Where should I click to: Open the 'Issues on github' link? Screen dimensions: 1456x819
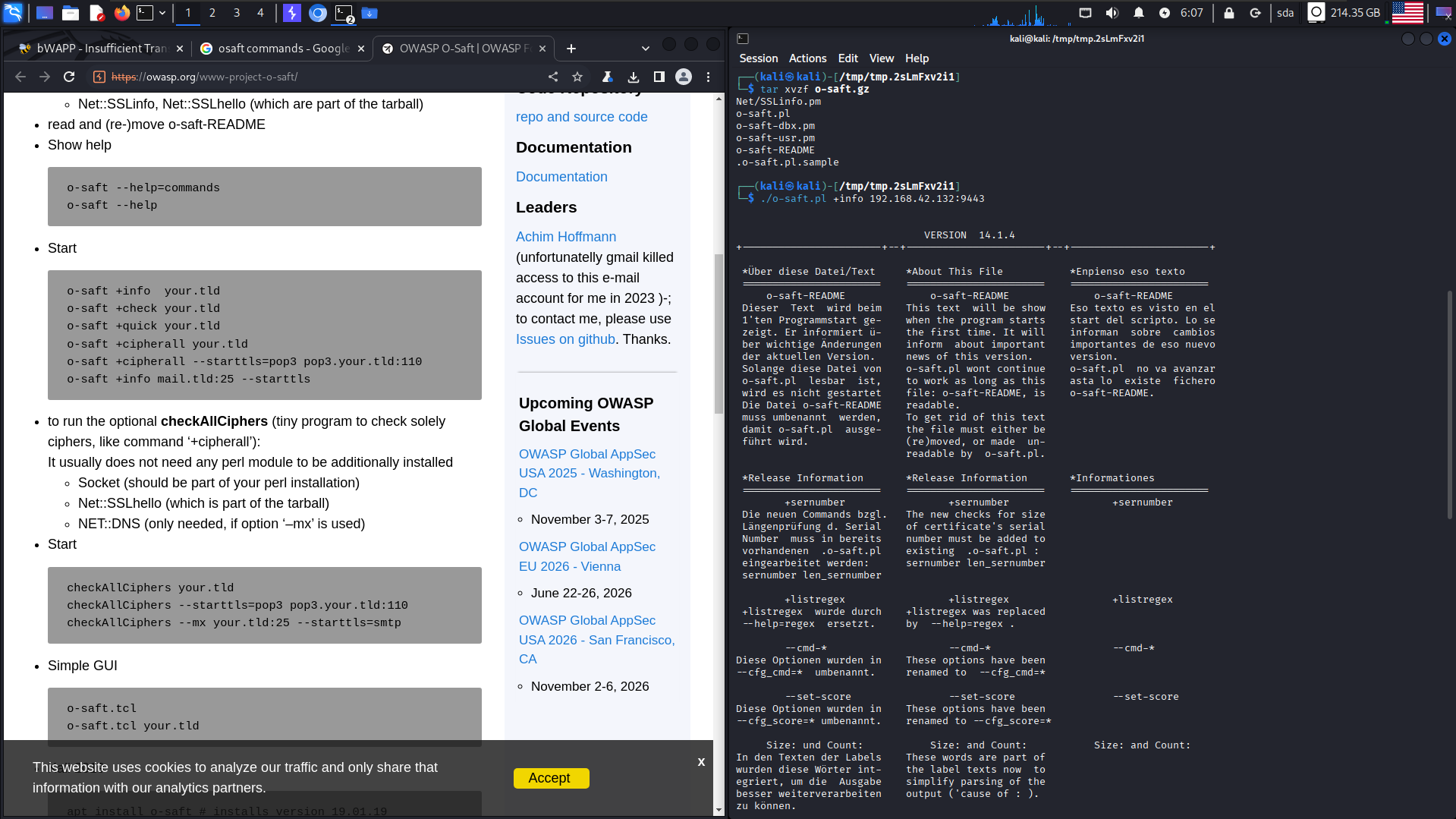(x=565, y=339)
